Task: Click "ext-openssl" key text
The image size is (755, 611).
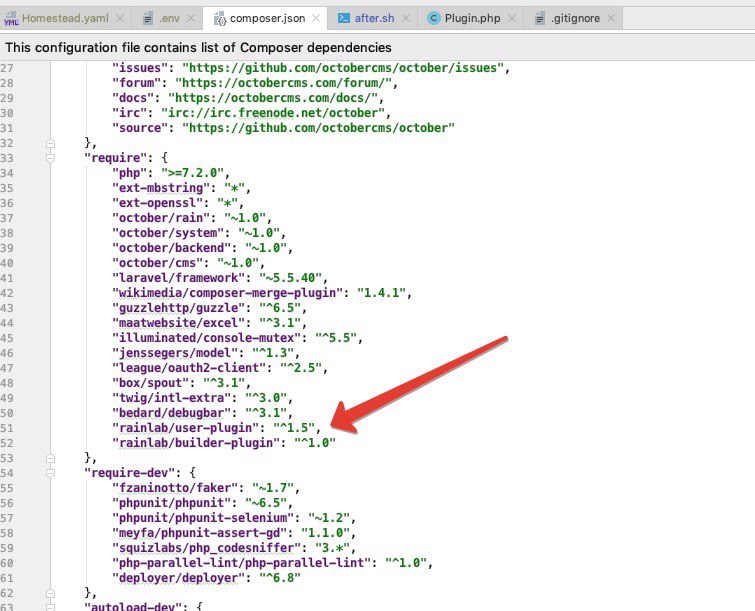Action: click(157, 203)
